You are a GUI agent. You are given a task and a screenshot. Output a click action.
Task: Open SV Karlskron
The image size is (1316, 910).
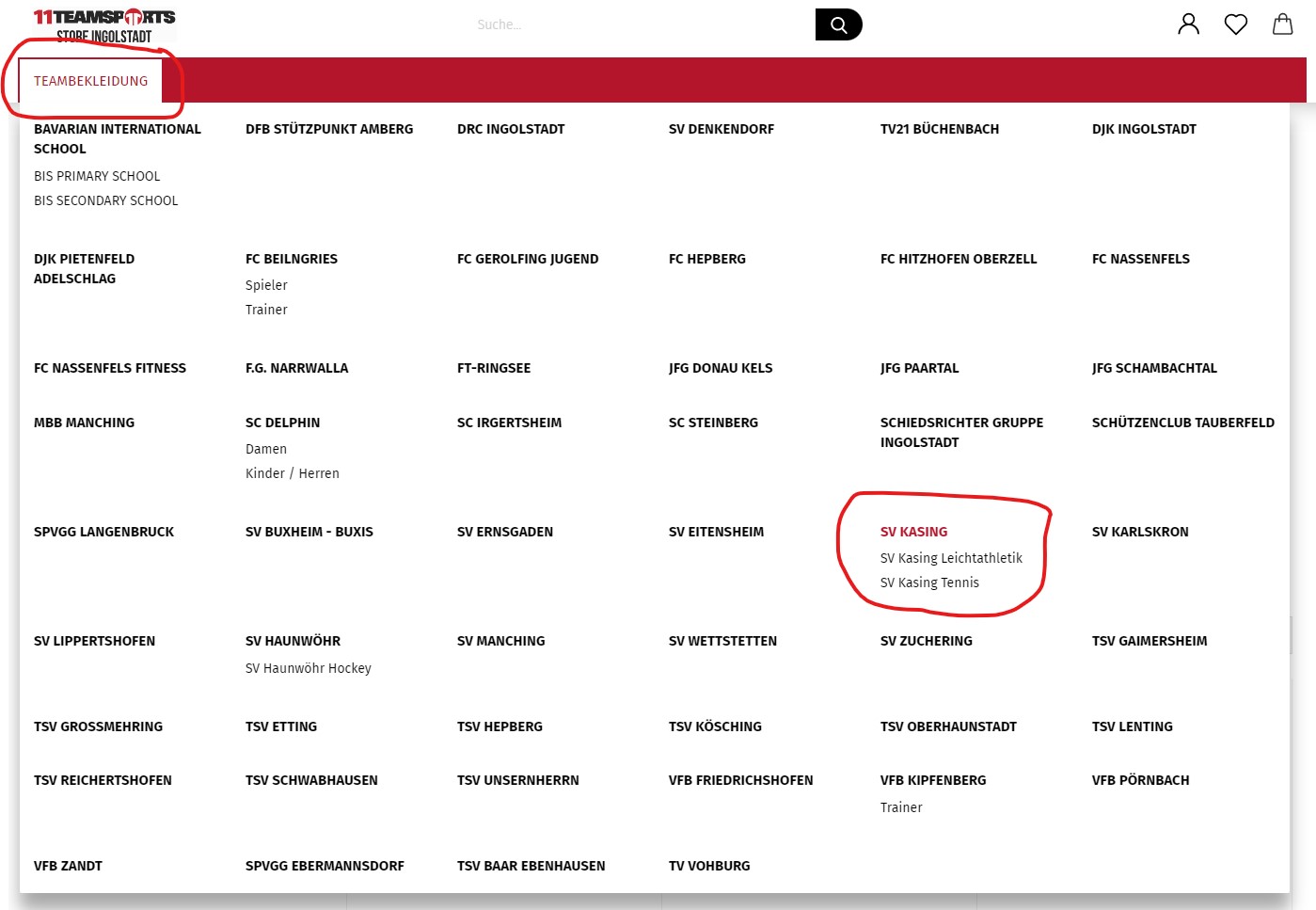coord(1140,532)
